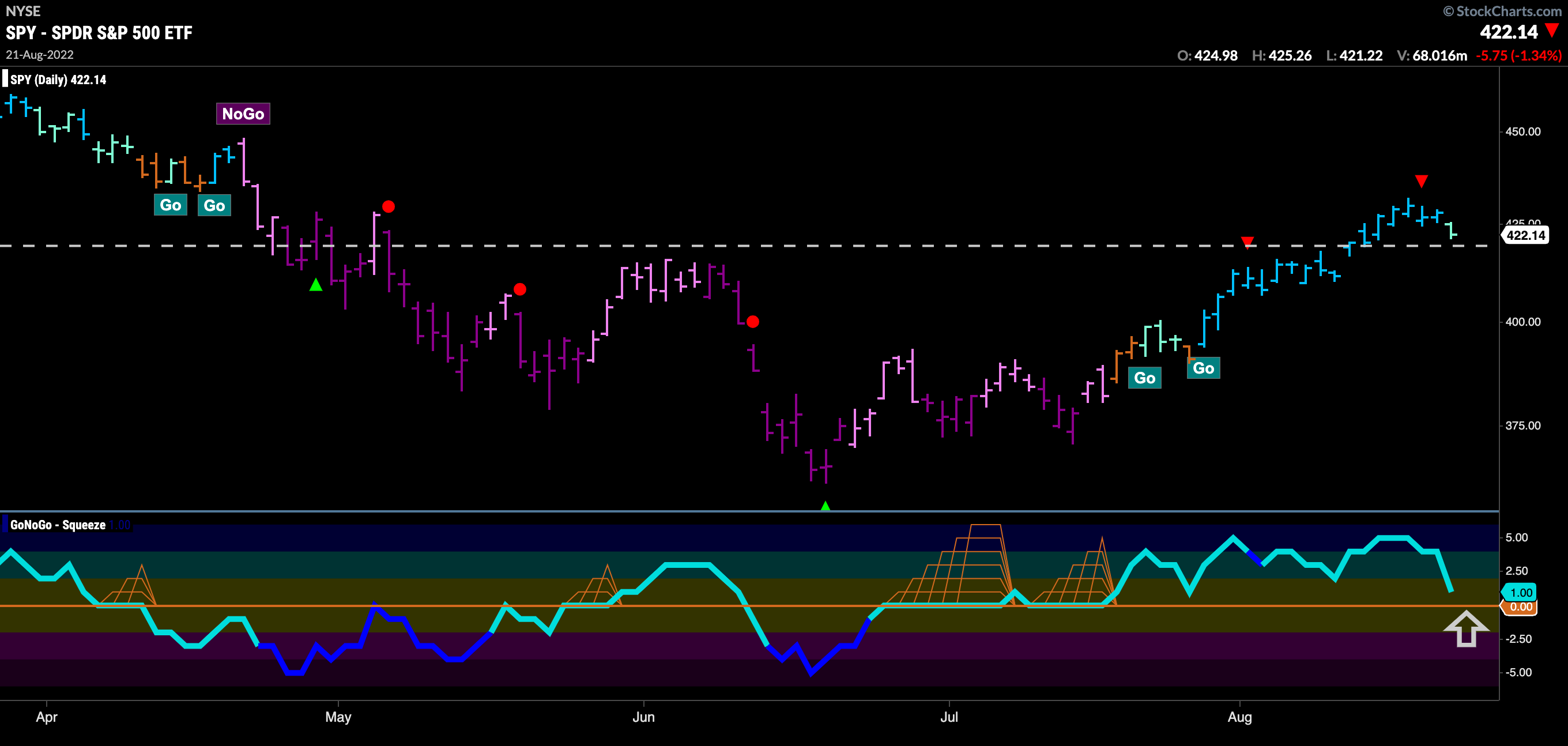The height and width of the screenshot is (746, 1568).
Task: Click the red down triangle above the mid-August high
Action: click(x=1422, y=181)
